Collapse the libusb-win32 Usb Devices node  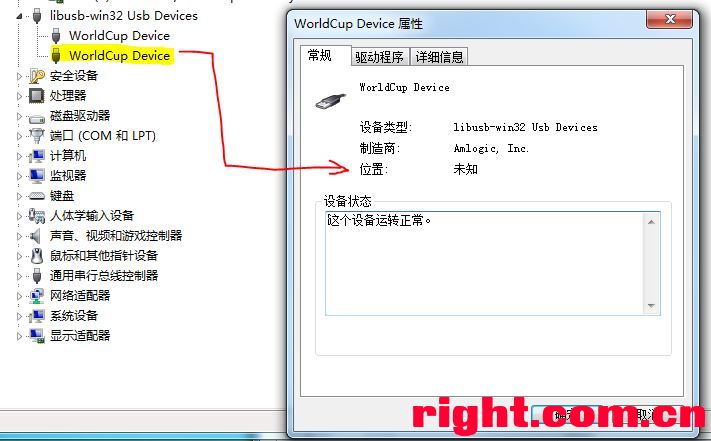[x=19, y=16]
